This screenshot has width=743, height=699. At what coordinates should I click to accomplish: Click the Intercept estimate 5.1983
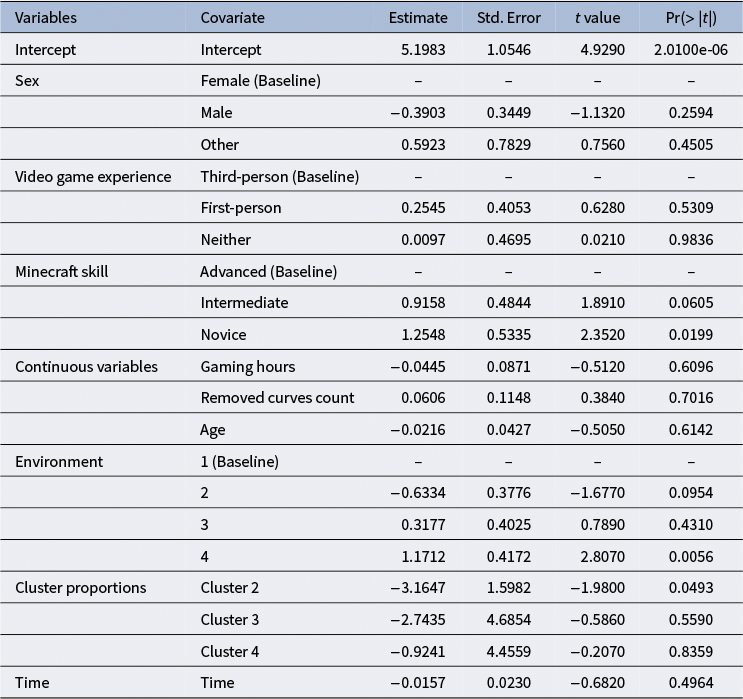point(423,50)
